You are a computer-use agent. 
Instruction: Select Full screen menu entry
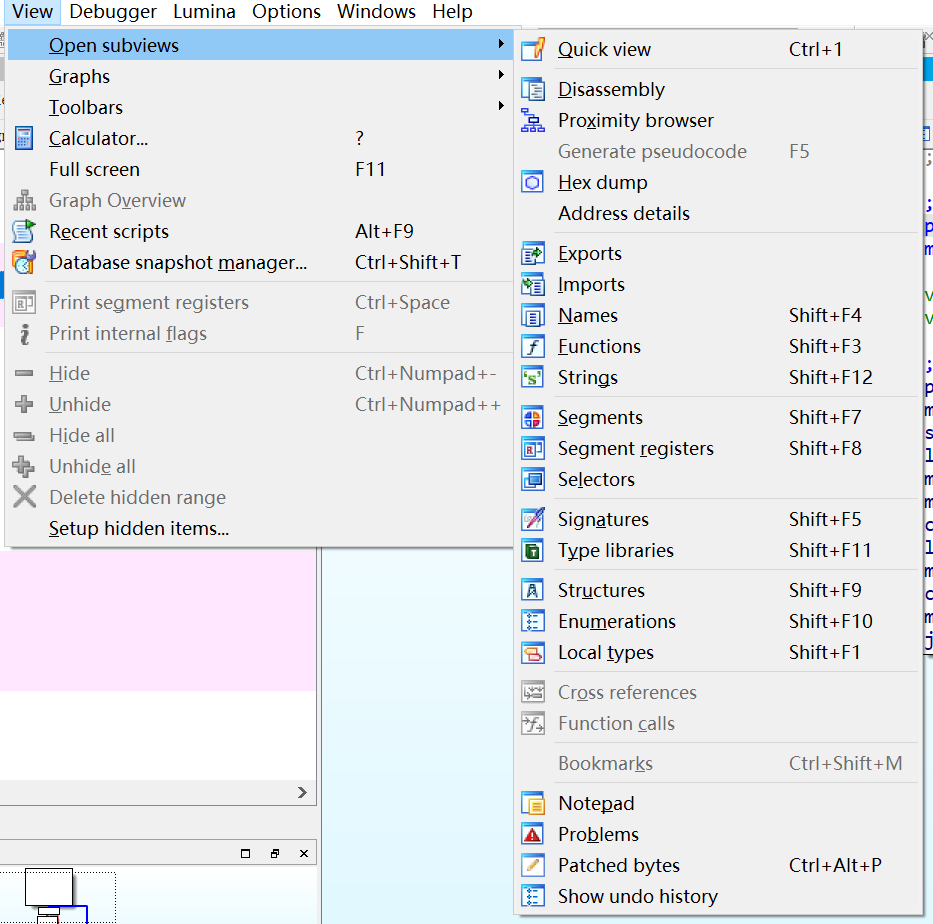click(x=261, y=170)
